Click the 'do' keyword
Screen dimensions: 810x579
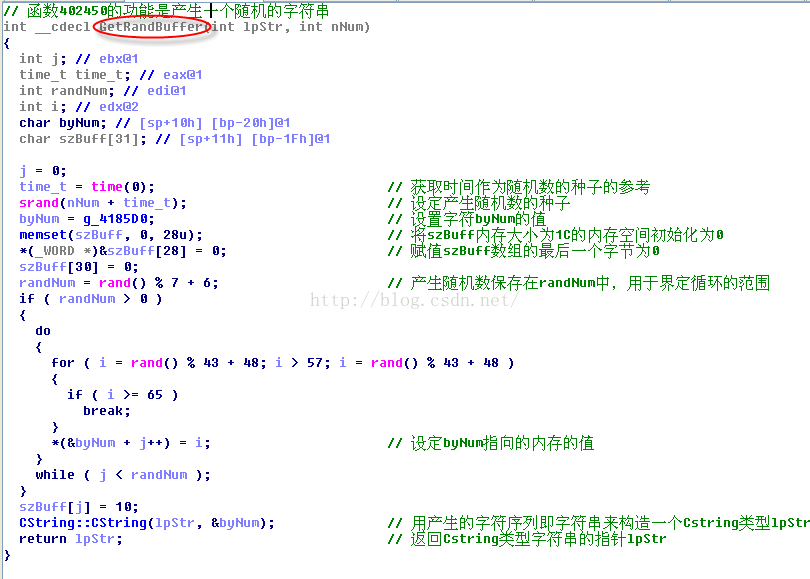pyautogui.click(x=43, y=331)
